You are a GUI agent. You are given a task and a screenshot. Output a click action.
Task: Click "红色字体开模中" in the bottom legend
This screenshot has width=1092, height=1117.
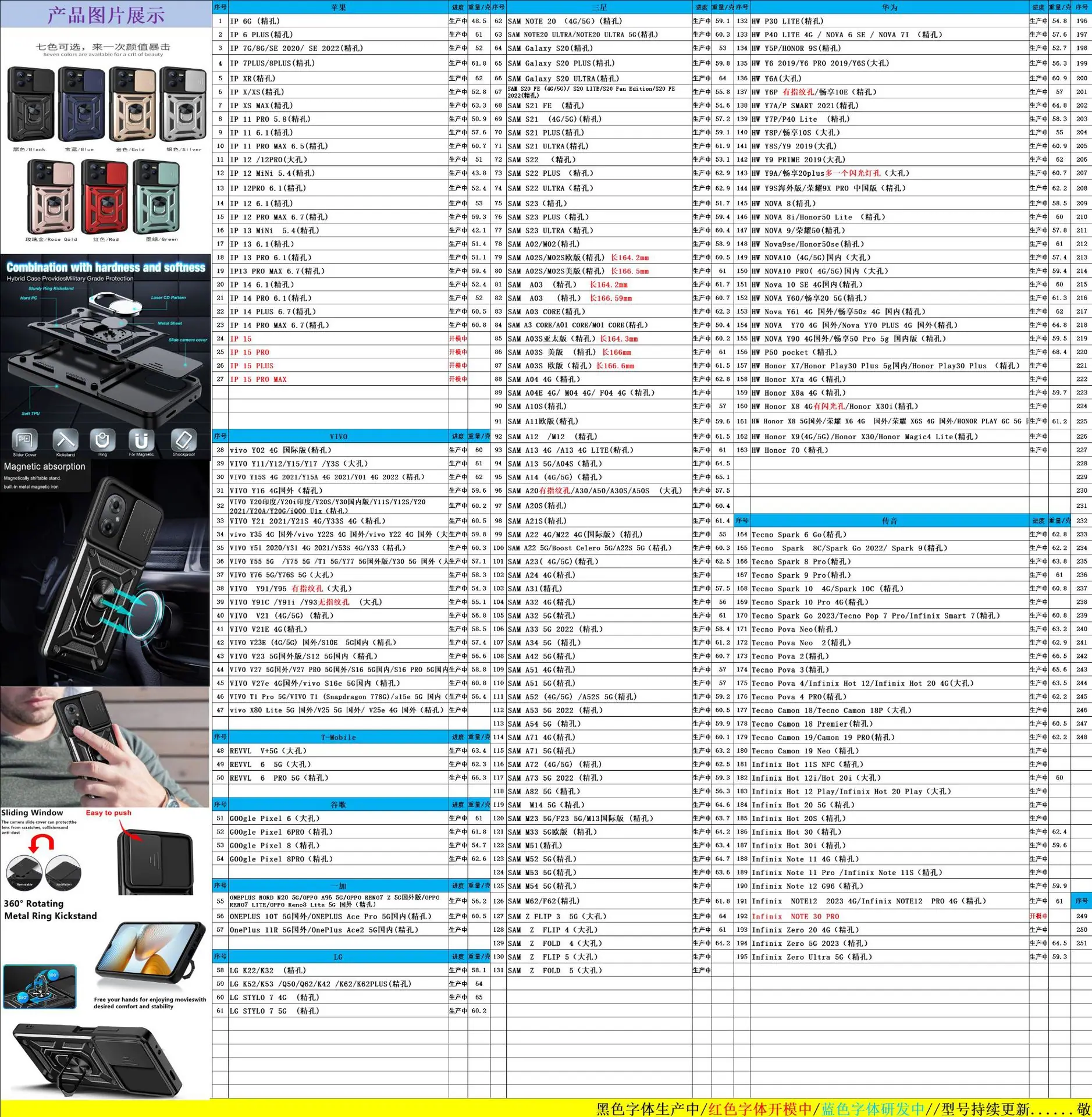click(x=759, y=1109)
